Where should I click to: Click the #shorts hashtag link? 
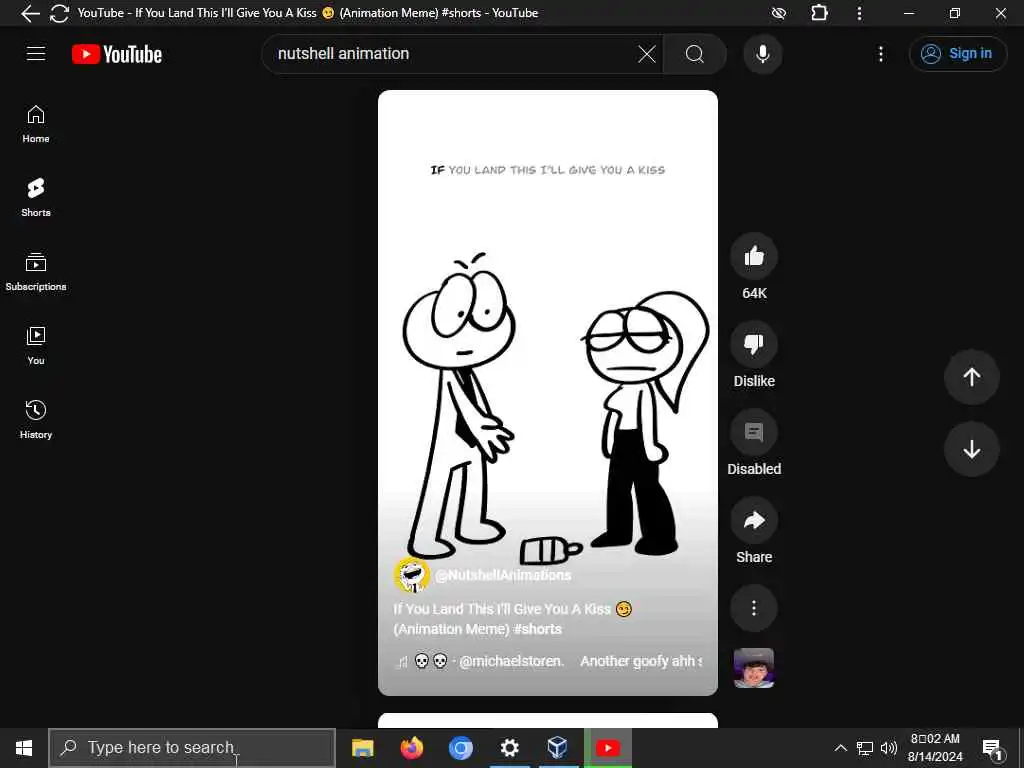(x=537, y=629)
